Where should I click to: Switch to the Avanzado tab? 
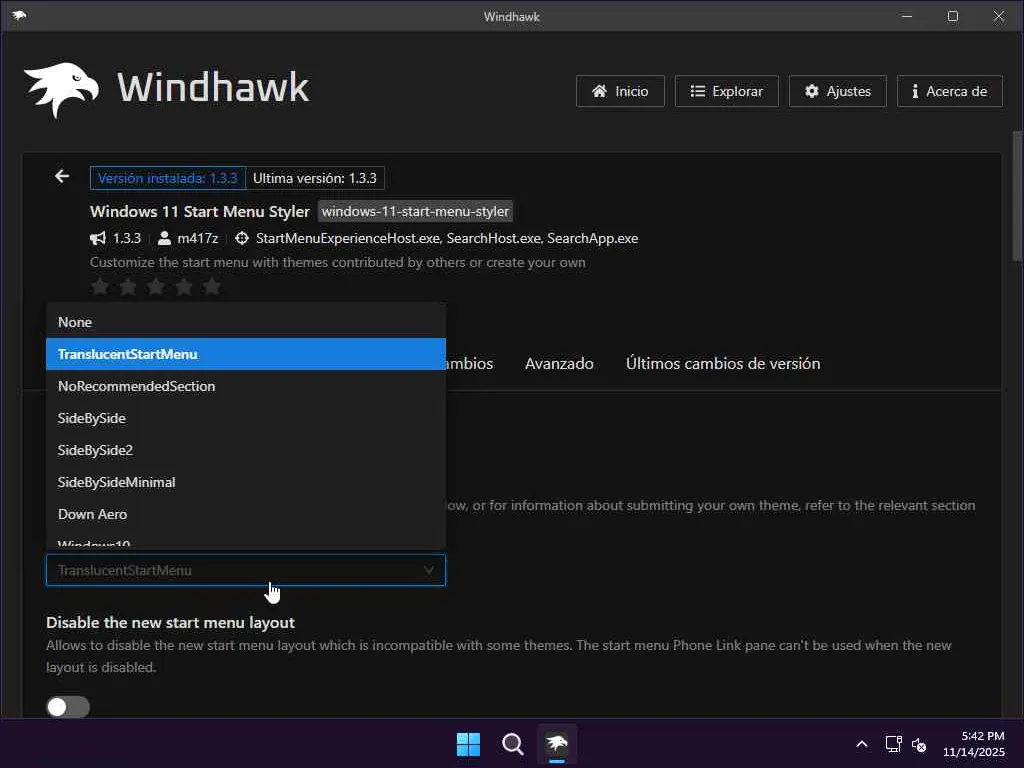559,364
